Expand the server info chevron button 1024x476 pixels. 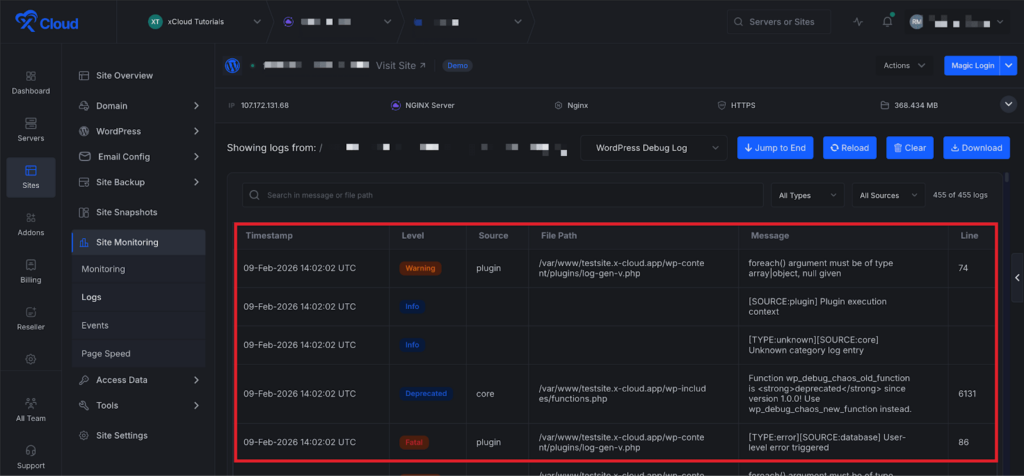click(1007, 104)
